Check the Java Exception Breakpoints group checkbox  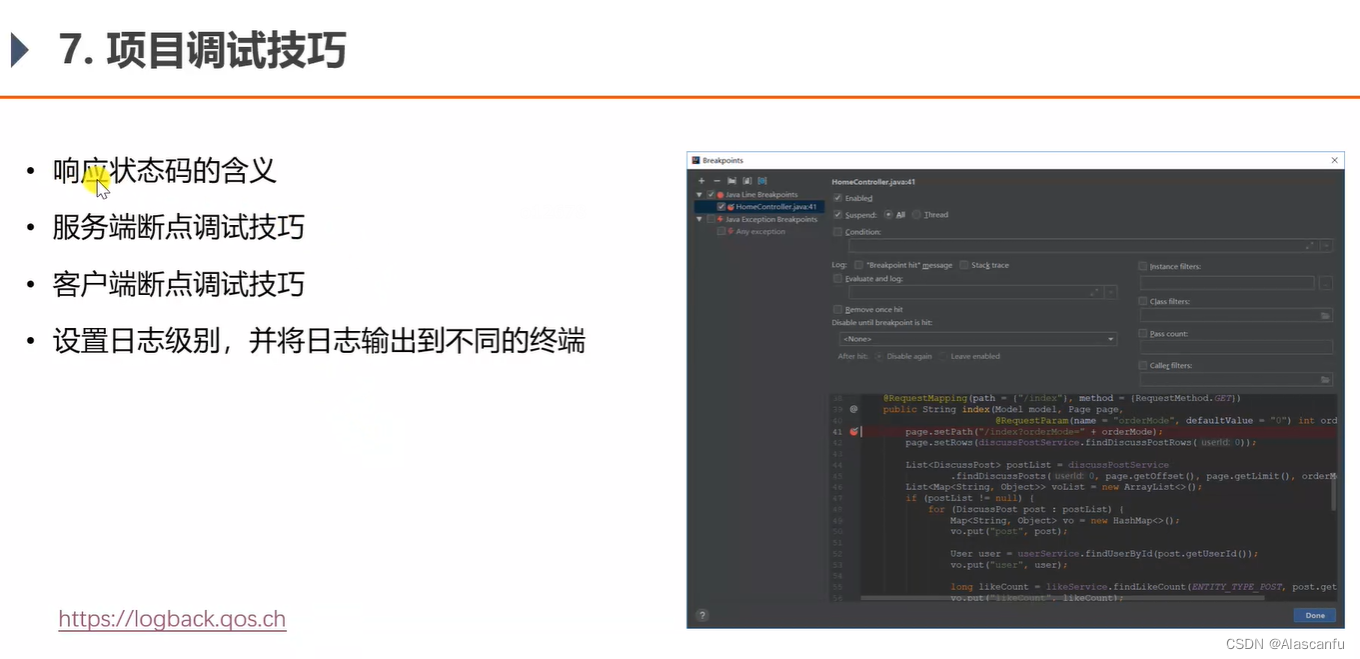pos(711,219)
